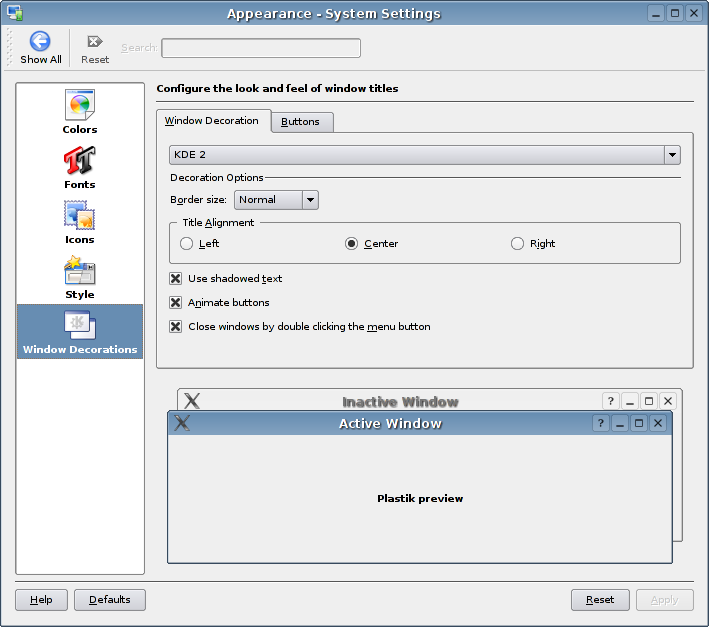Open the KDE 2 decoration dropdown
The image size is (709, 627).
(x=425, y=155)
